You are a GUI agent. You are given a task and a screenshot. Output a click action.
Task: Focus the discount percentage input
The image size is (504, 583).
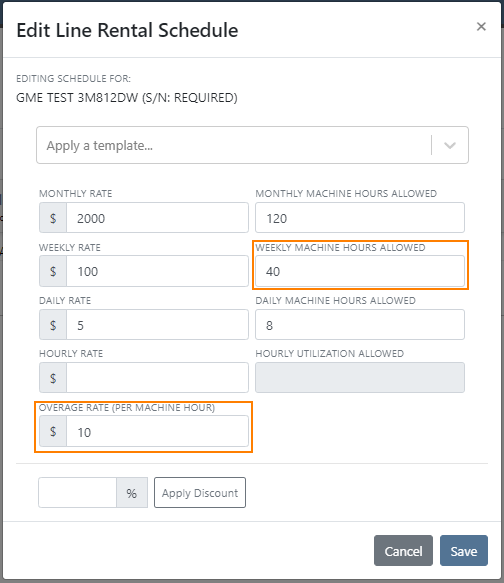[78, 493]
